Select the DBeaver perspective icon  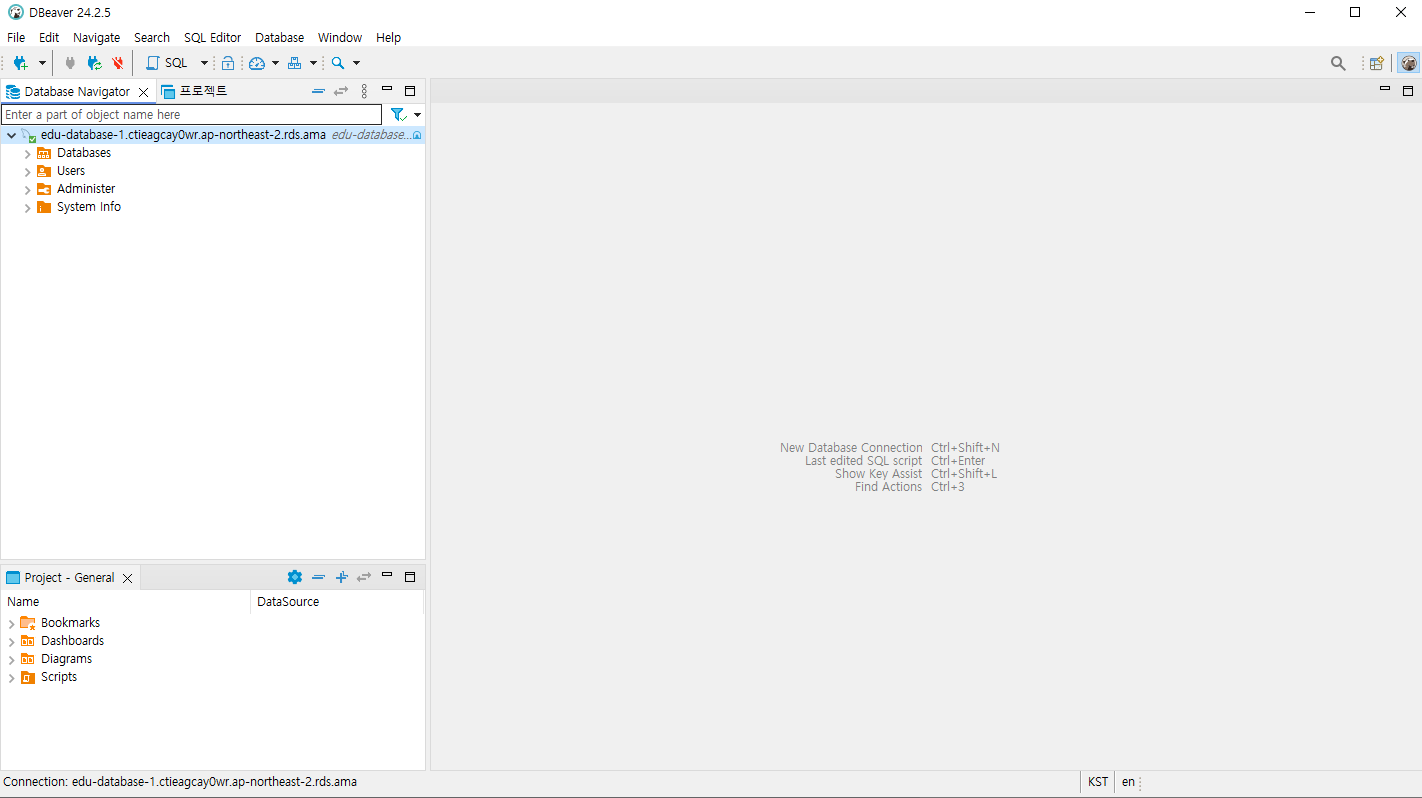tap(1408, 63)
